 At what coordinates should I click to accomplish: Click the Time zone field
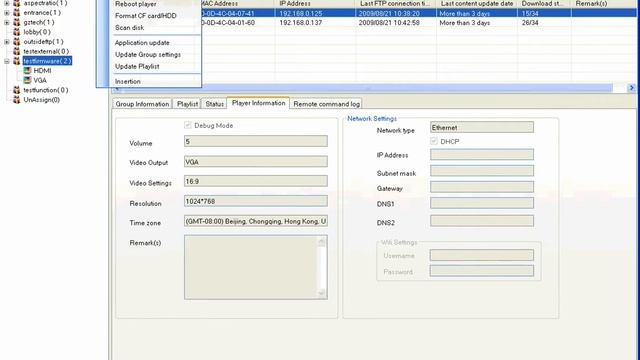[256, 221]
